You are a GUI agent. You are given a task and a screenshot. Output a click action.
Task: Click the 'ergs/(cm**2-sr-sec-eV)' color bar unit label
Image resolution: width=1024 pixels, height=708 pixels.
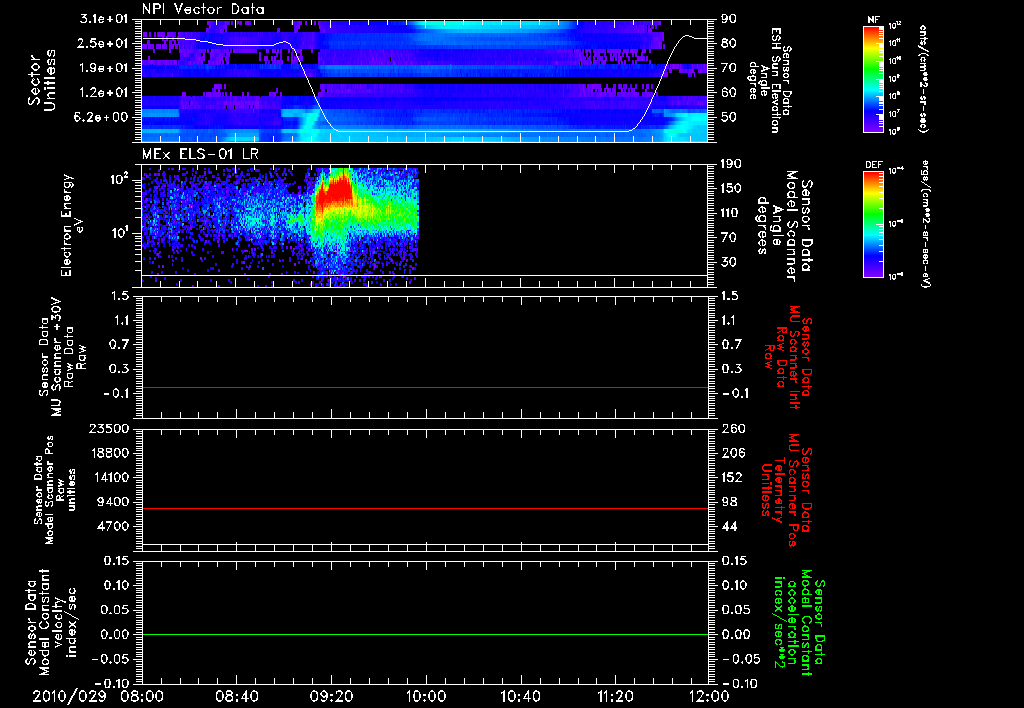(924, 224)
